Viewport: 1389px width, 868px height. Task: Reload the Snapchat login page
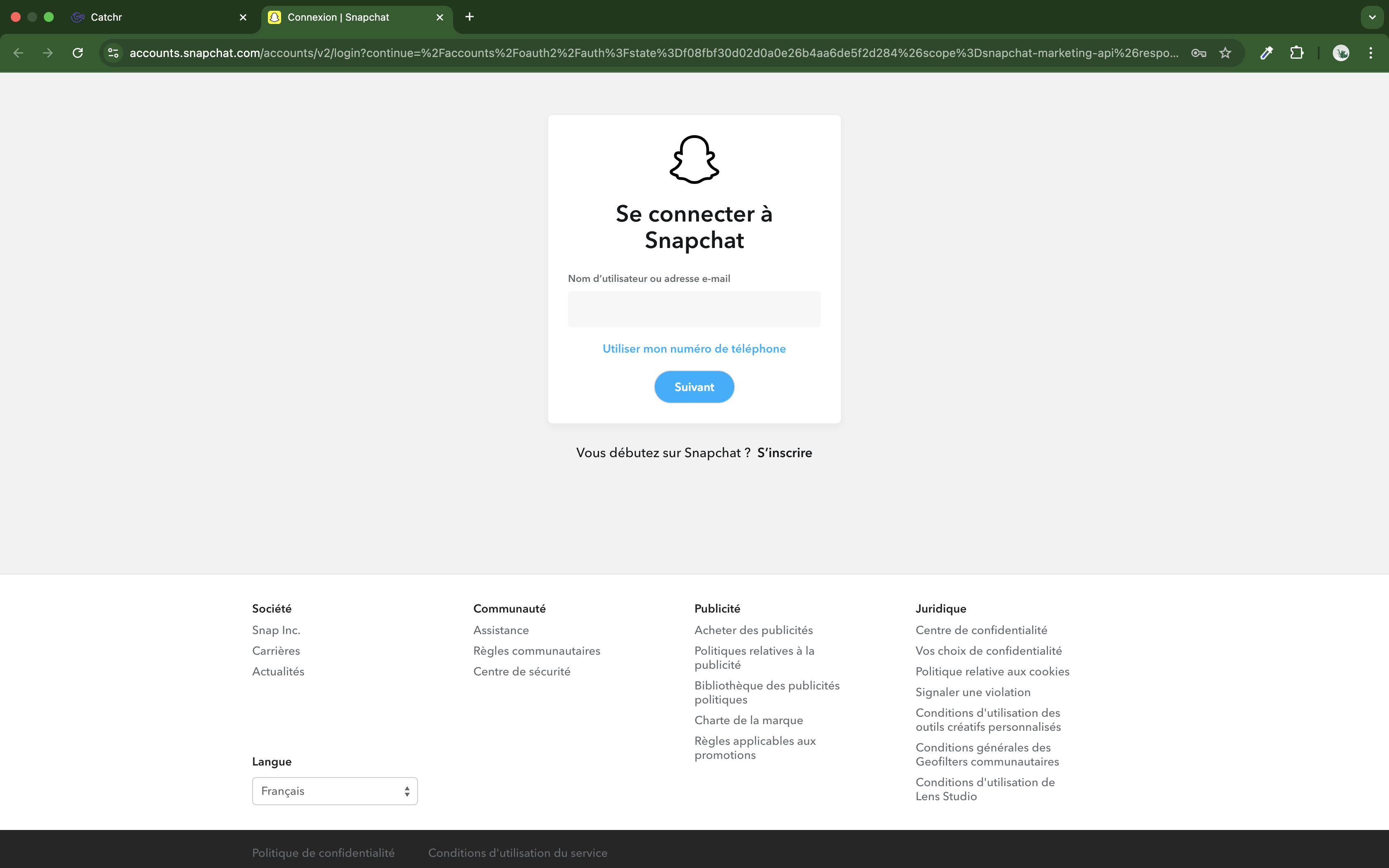click(x=78, y=53)
